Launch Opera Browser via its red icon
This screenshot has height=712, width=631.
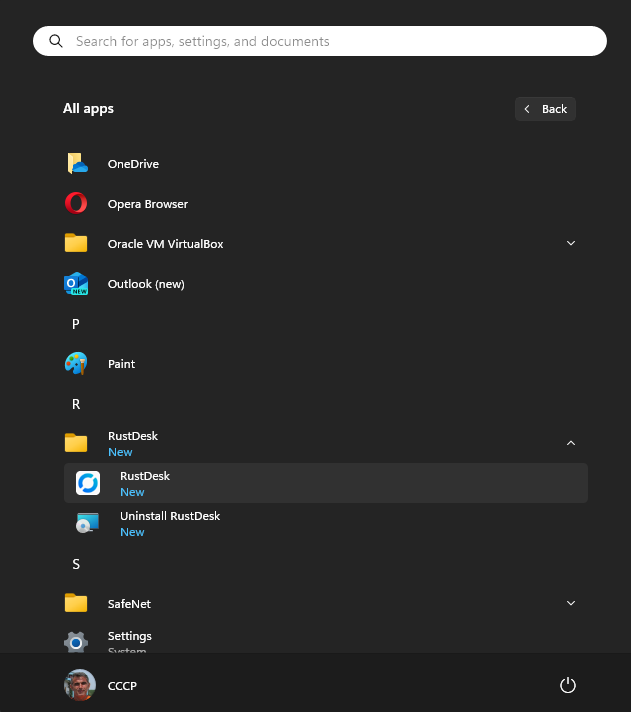76,203
